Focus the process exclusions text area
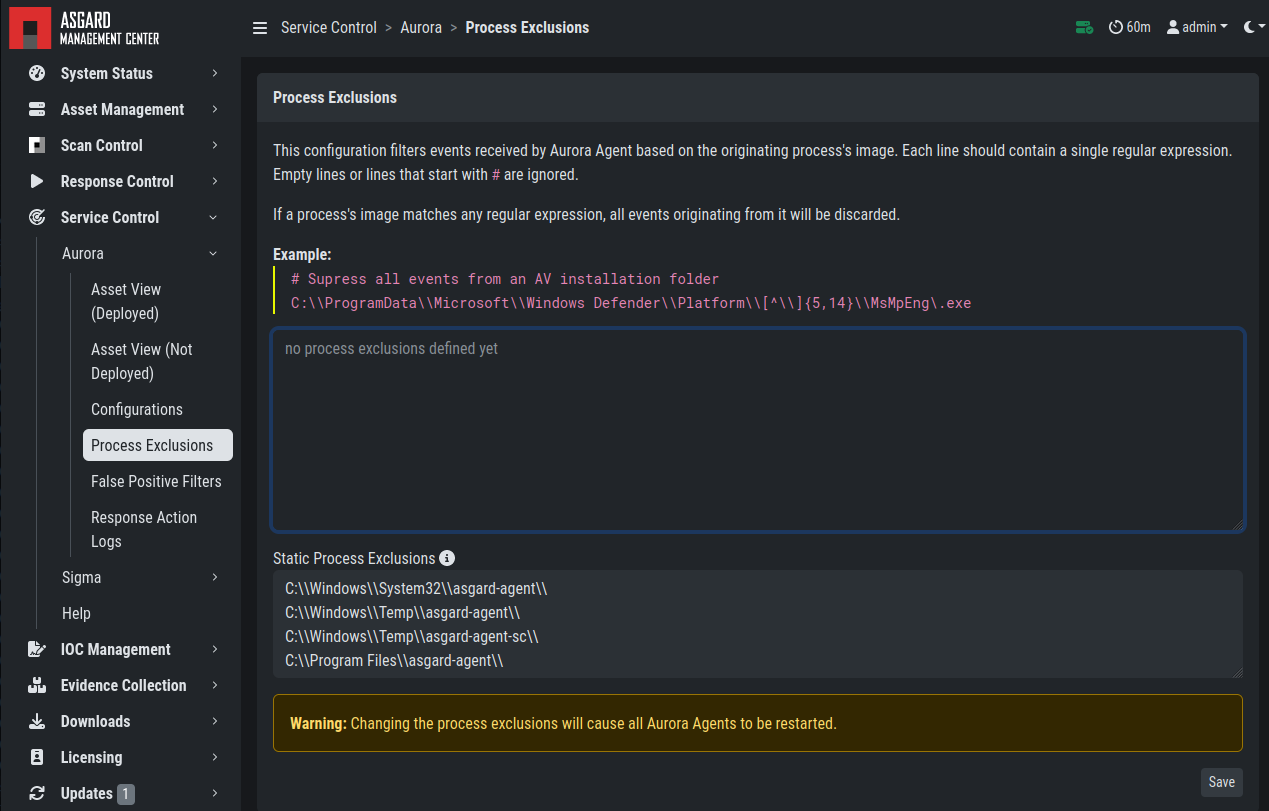Image resolution: width=1269 pixels, height=811 pixels. pyautogui.click(x=758, y=430)
